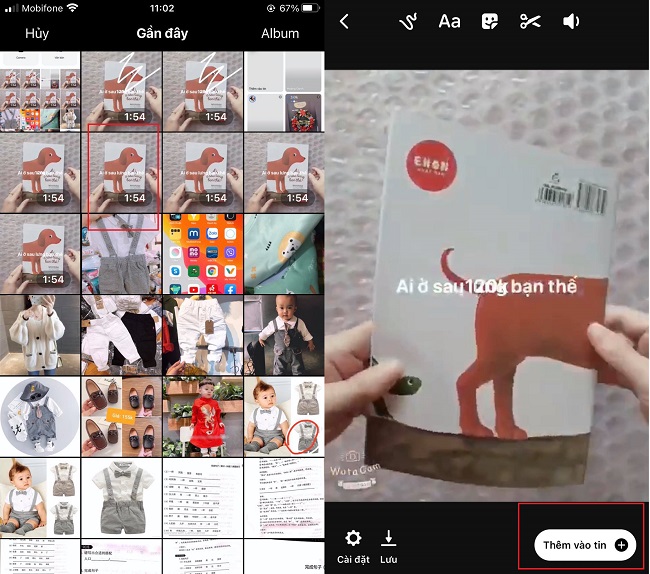Switch to the Album tab
Image resolution: width=650 pixels, height=574 pixels.
coord(280,33)
